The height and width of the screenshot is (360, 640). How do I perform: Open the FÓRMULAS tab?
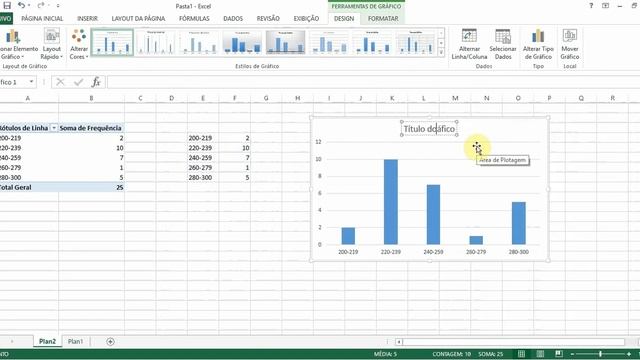194,18
